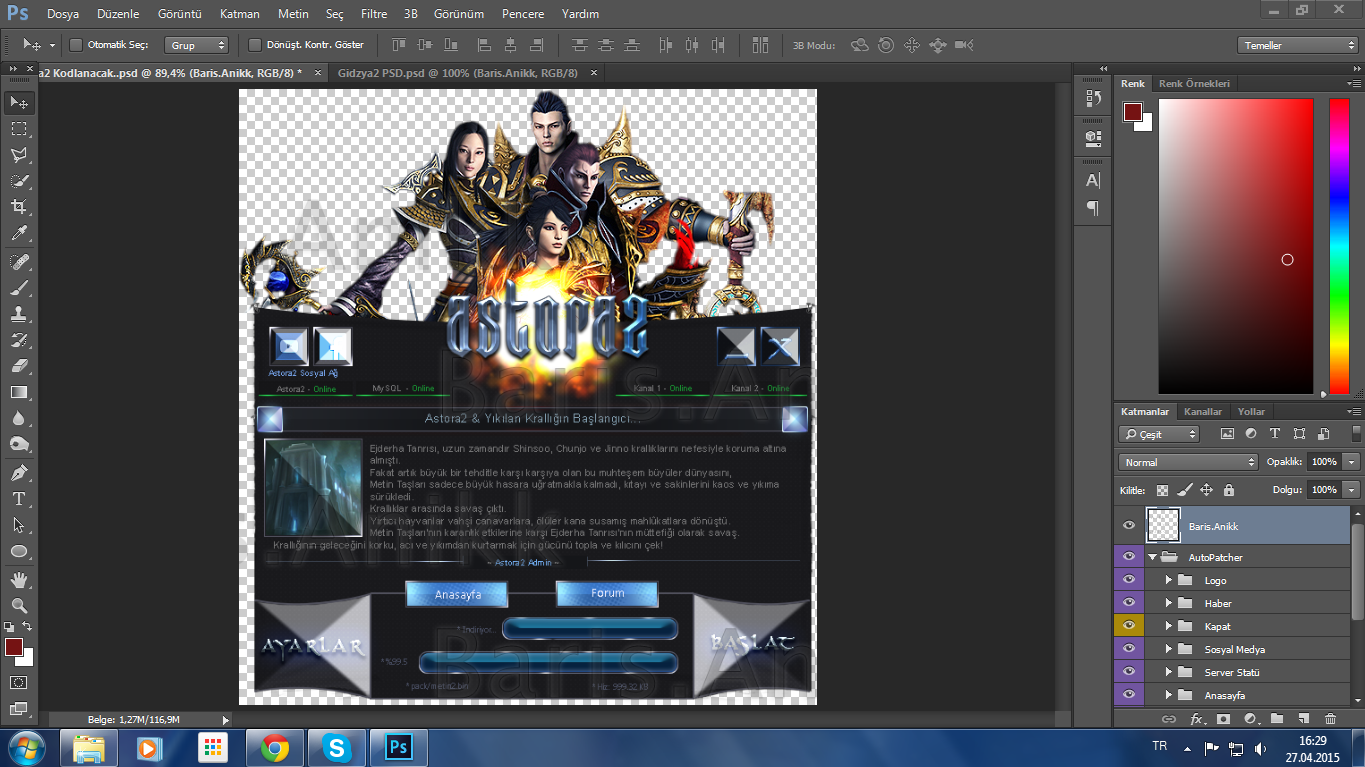Select the Quick Selection tool

point(19,181)
